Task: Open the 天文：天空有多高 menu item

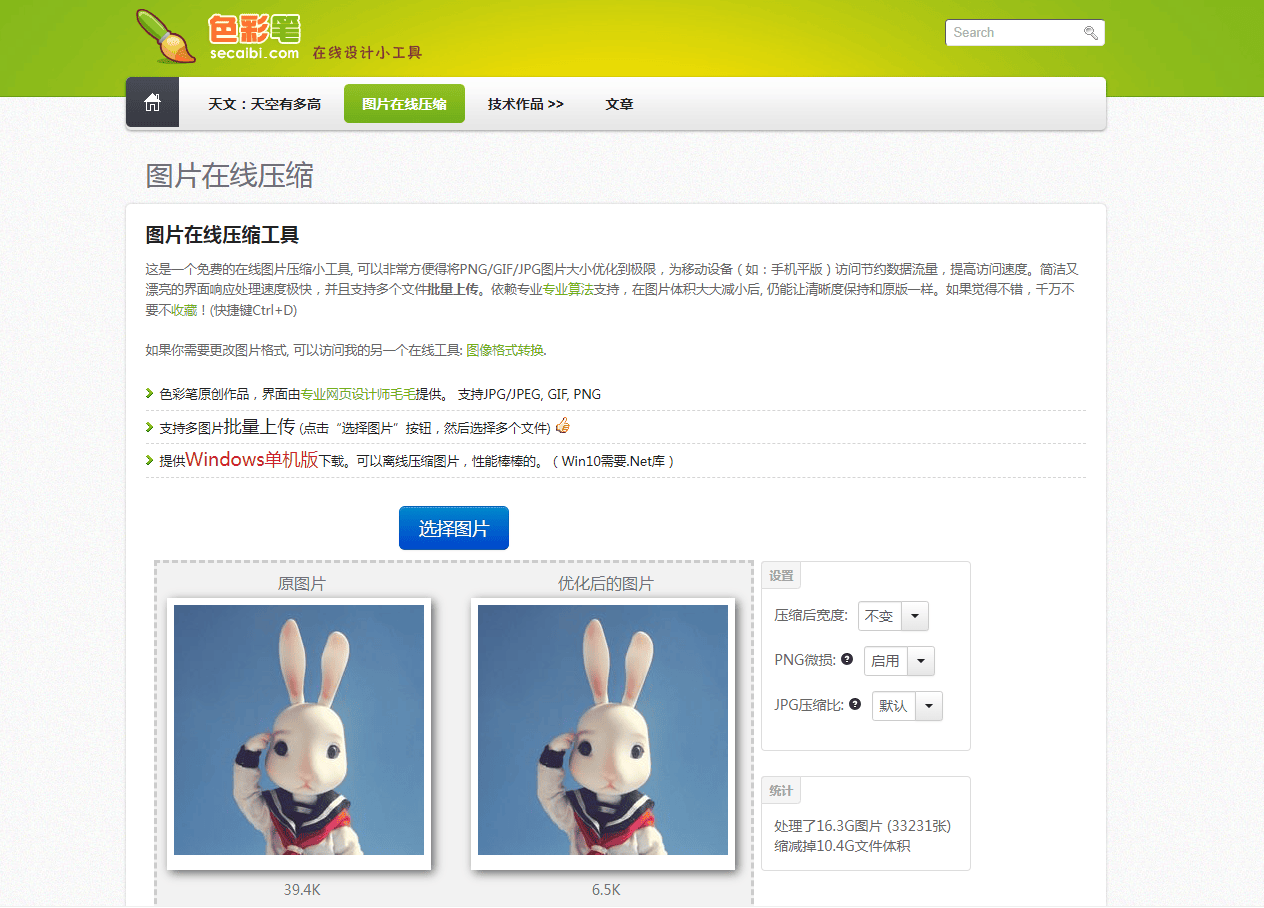Action: (x=264, y=104)
